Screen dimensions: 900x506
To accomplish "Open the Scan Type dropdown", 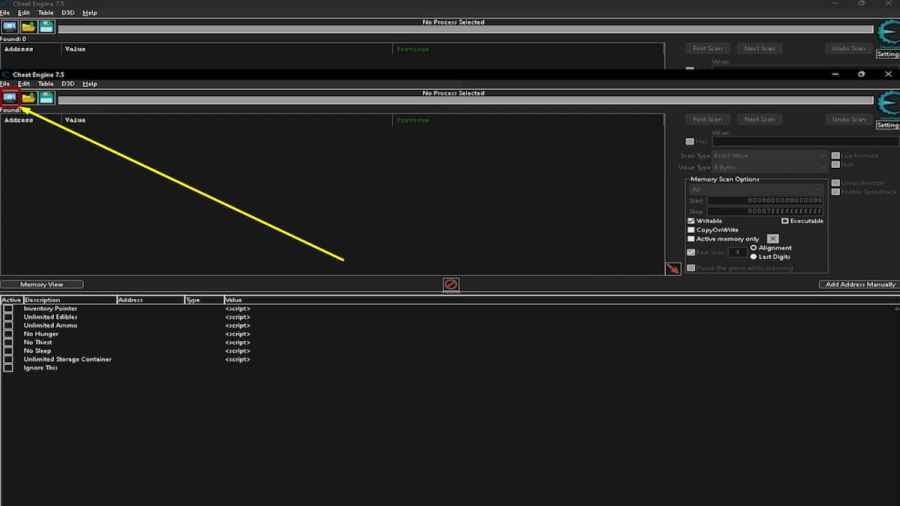I will [768, 156].
